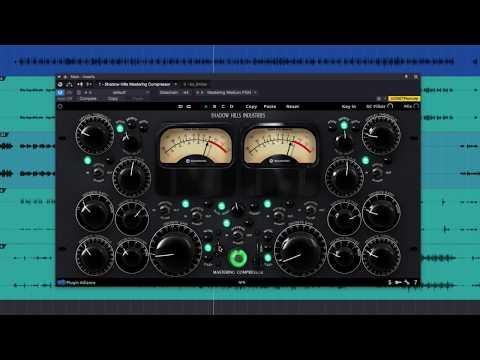This screenshot has height=360, width=480.
Task: Toggle the Key In option
Action: tap(349, 107)
